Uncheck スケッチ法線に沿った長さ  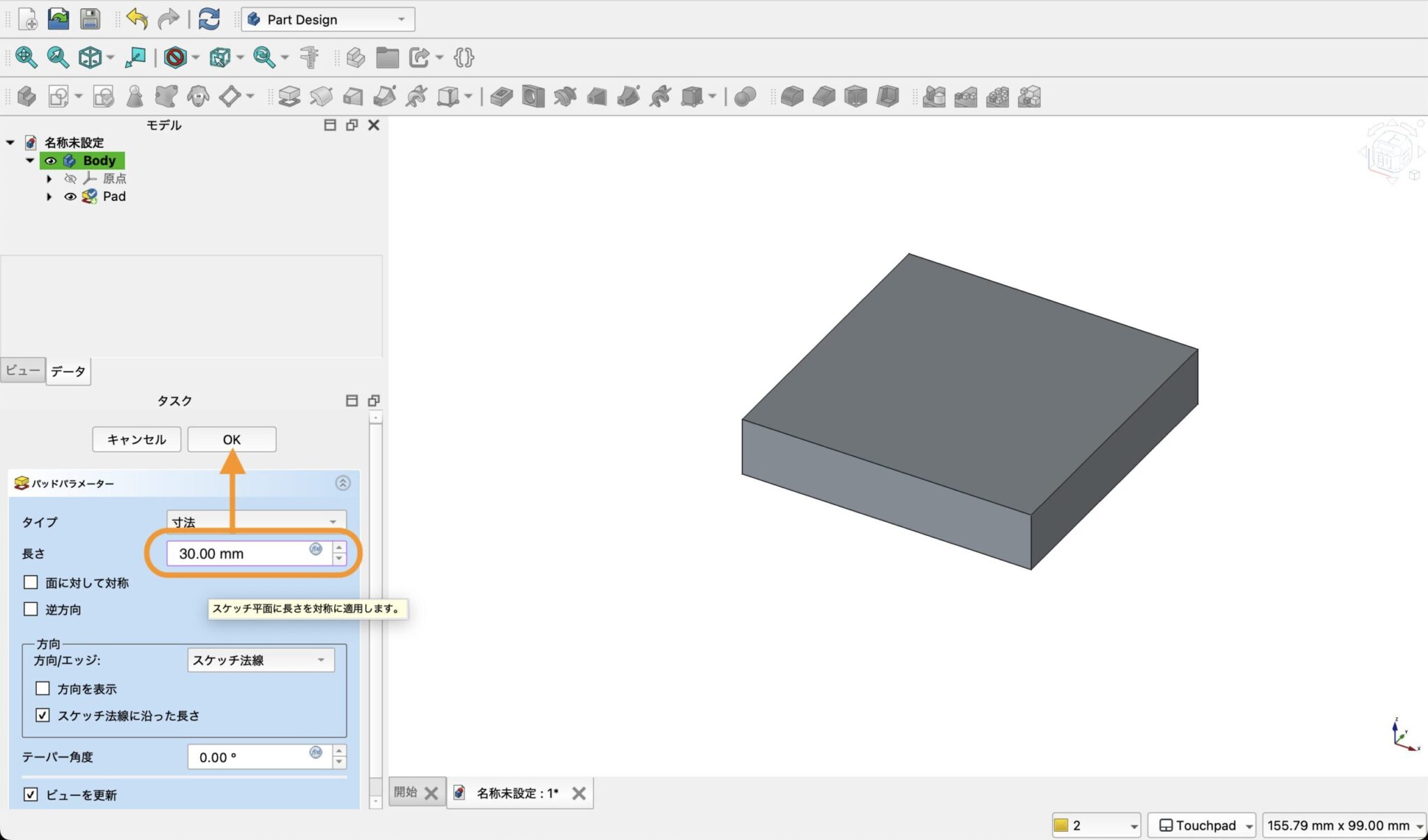click(x=43, y=715)
